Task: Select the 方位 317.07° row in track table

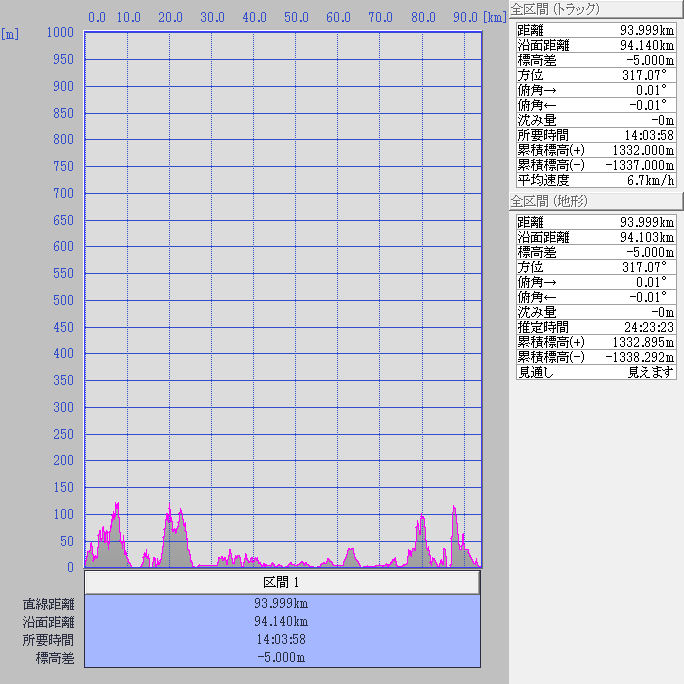Action: (596, 75)
